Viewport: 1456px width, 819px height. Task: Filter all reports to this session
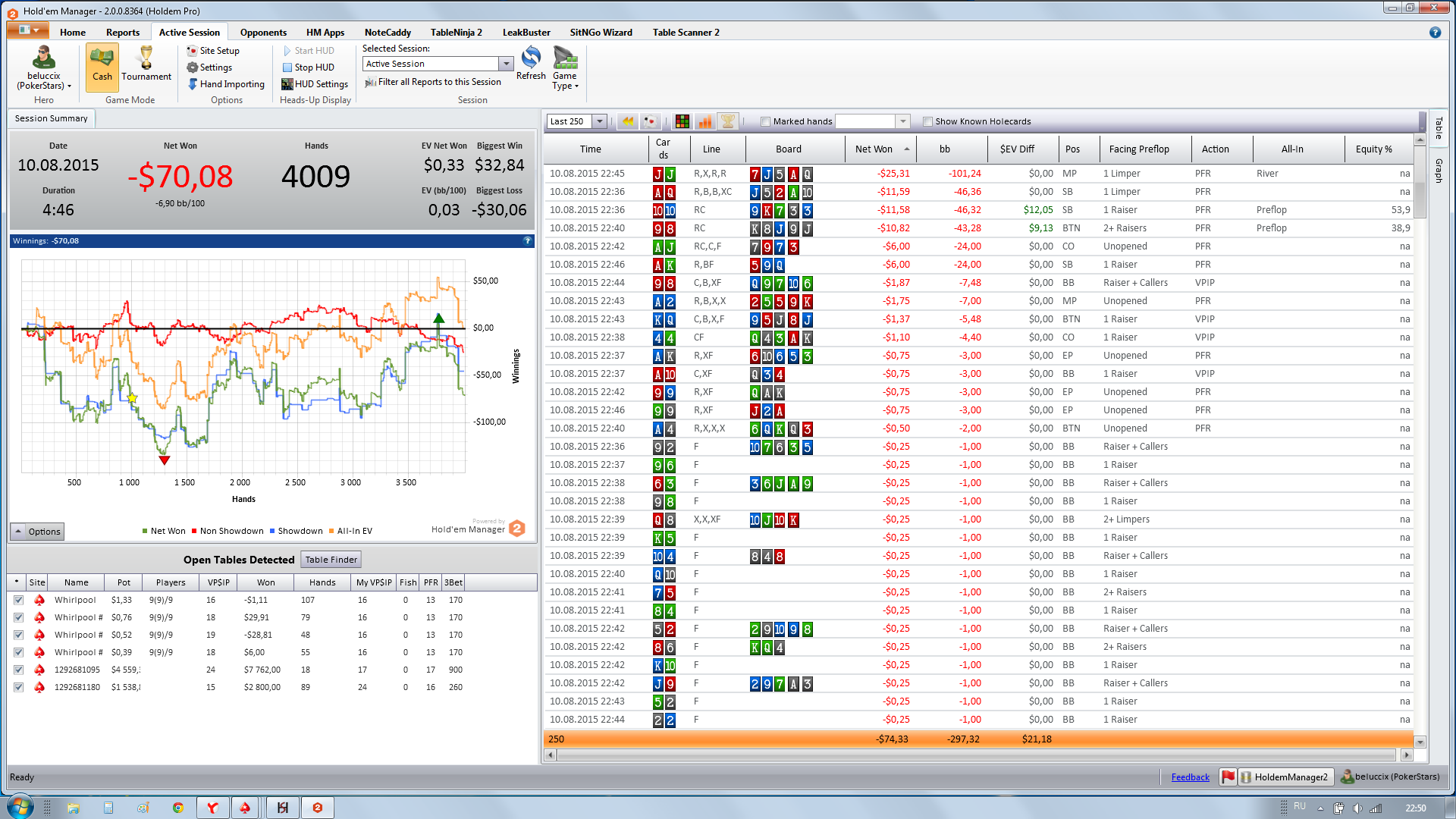[433, 82]
